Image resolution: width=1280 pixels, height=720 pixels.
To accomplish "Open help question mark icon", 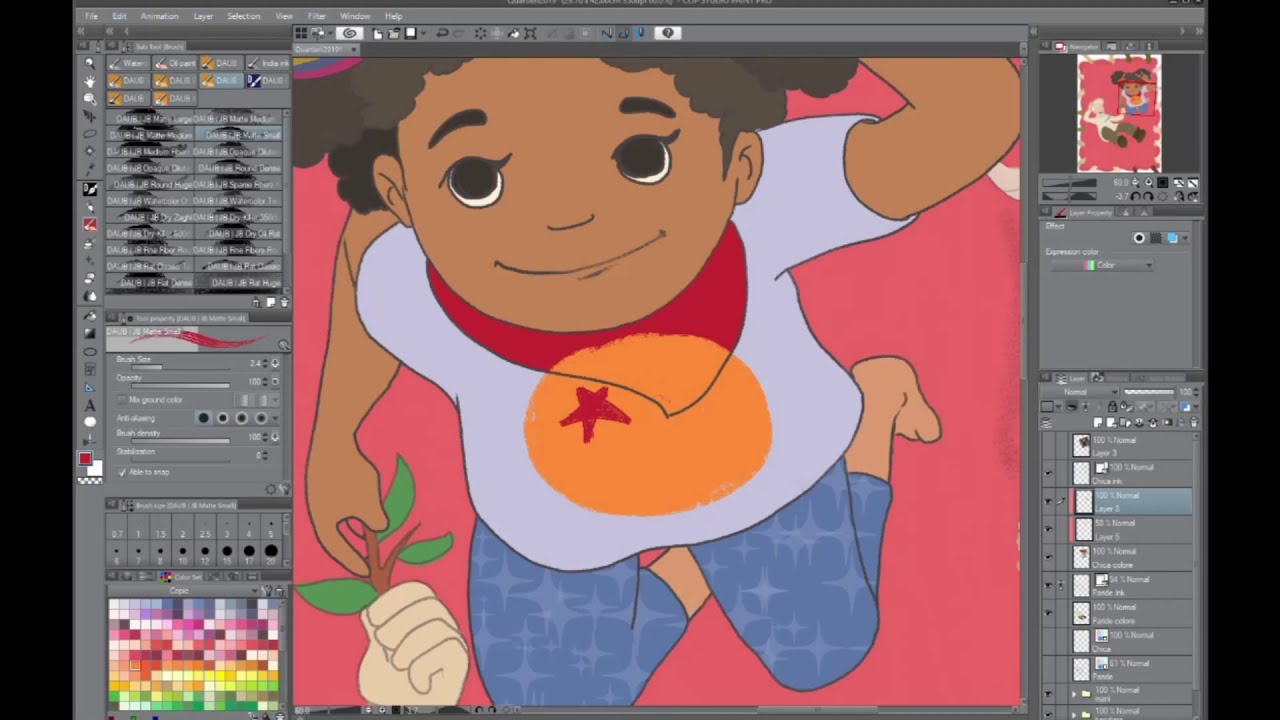I will pyautogui.click(x=668, y=33).
